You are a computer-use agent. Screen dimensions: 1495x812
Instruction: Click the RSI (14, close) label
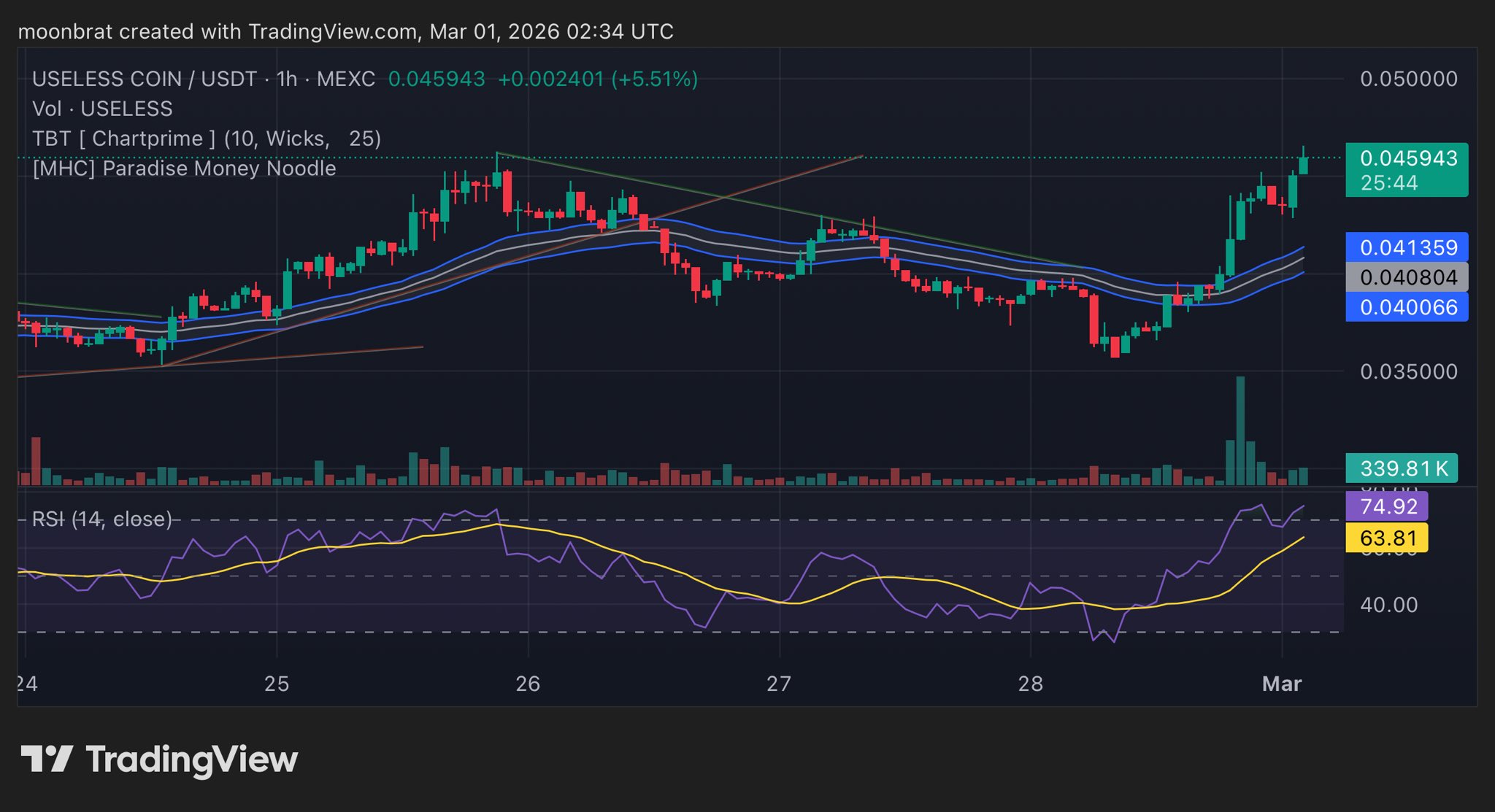coord(102,519)
